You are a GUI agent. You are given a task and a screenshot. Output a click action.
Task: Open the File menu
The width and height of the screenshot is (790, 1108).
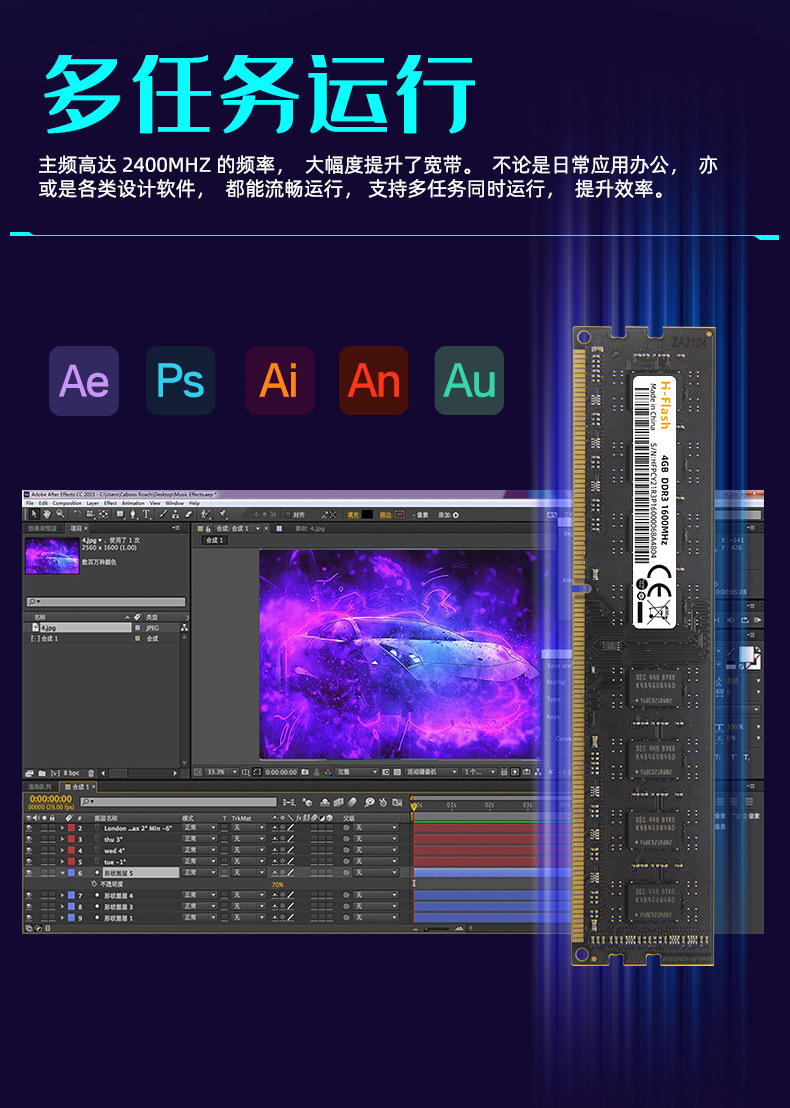pyautogui.click(x=30, y=503)
